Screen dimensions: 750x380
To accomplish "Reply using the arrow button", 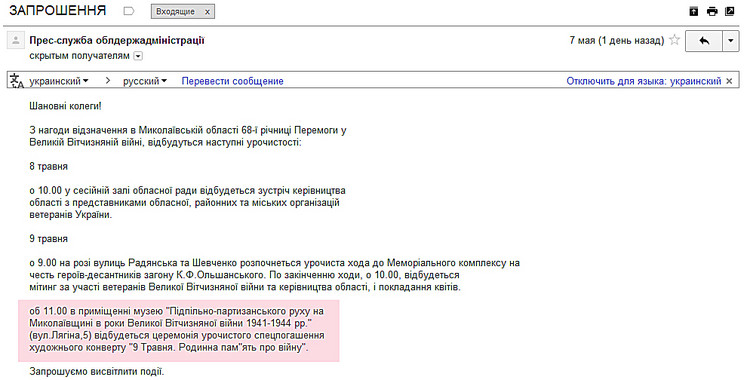I will point(704,41).
